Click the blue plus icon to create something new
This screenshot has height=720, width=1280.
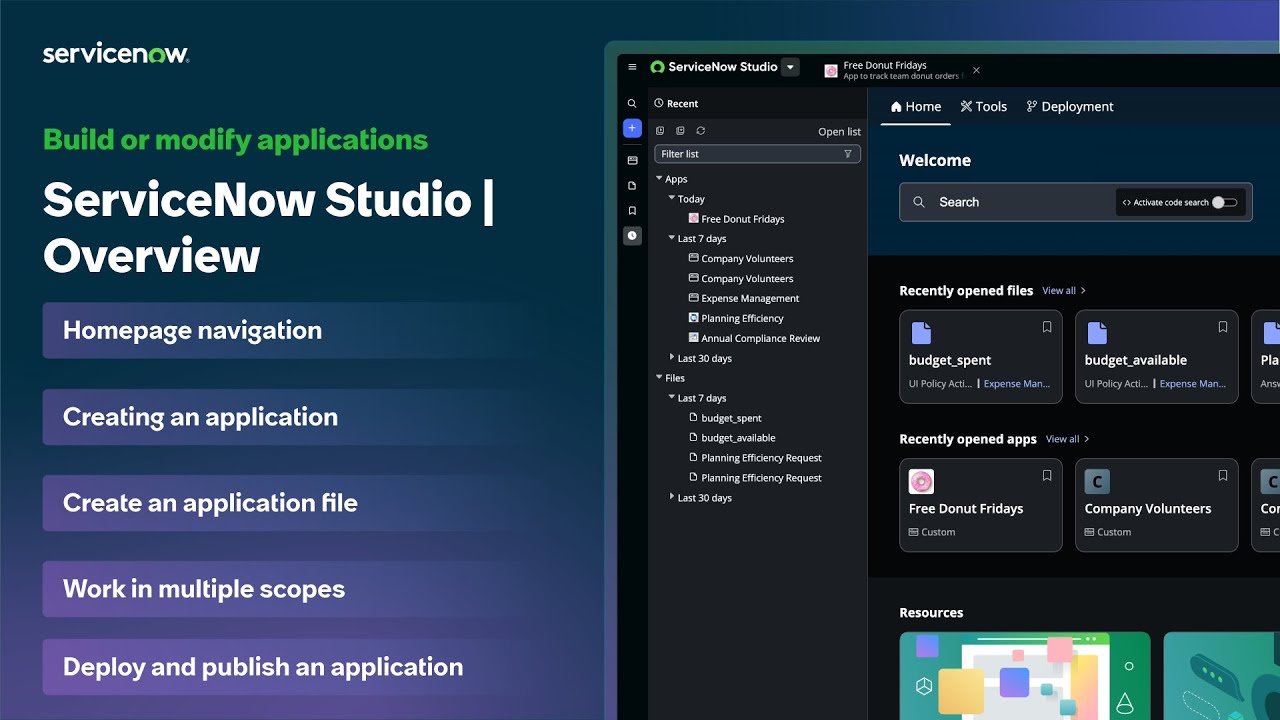point(632,128)
